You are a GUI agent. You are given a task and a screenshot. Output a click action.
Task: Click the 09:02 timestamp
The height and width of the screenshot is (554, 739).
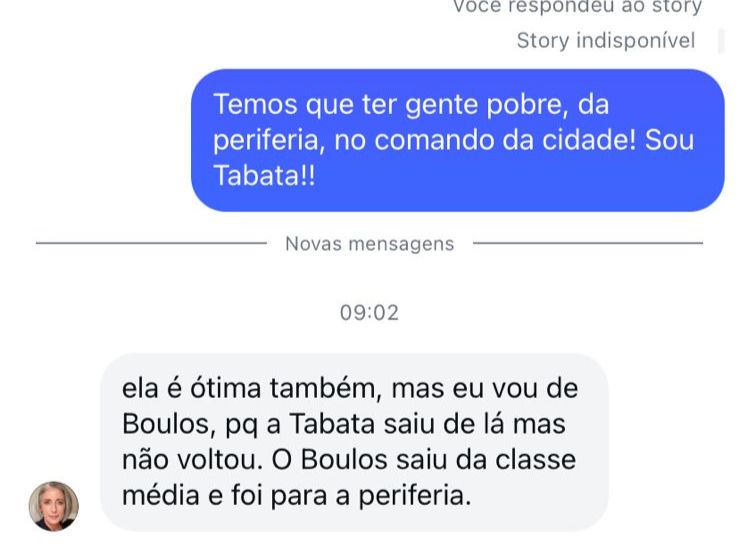[x=369, y=313]
